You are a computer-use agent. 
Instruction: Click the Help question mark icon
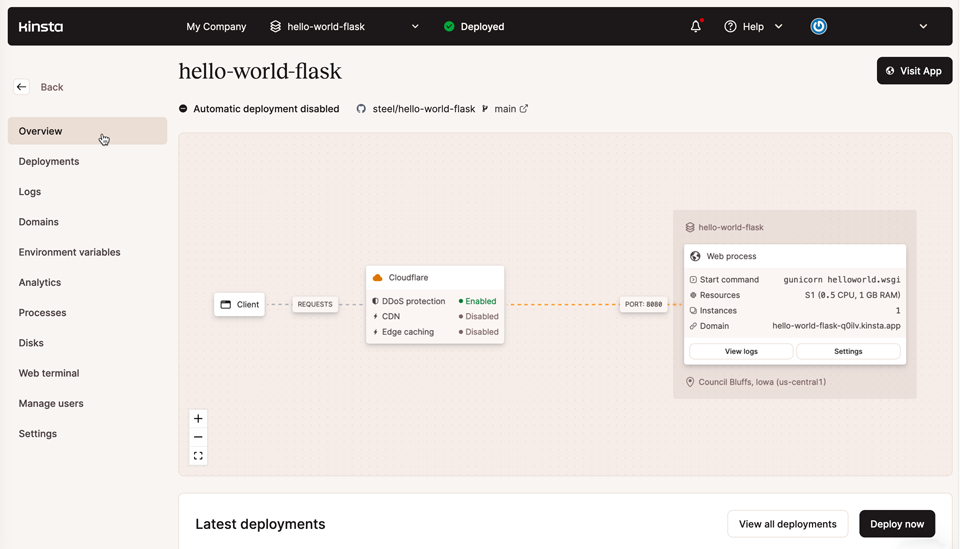coord(730,26)
